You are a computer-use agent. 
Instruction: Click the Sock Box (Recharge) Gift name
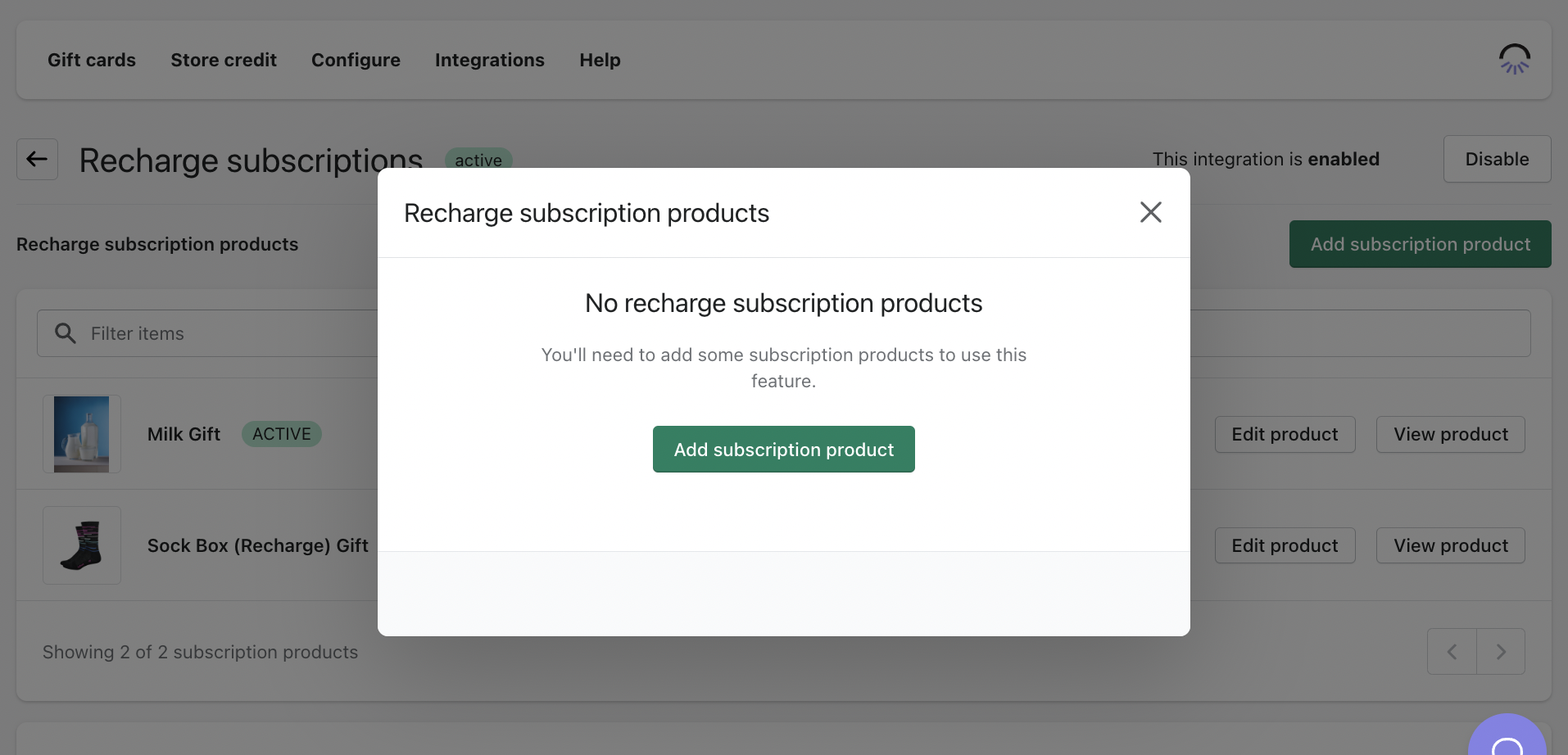coord(258,545)
